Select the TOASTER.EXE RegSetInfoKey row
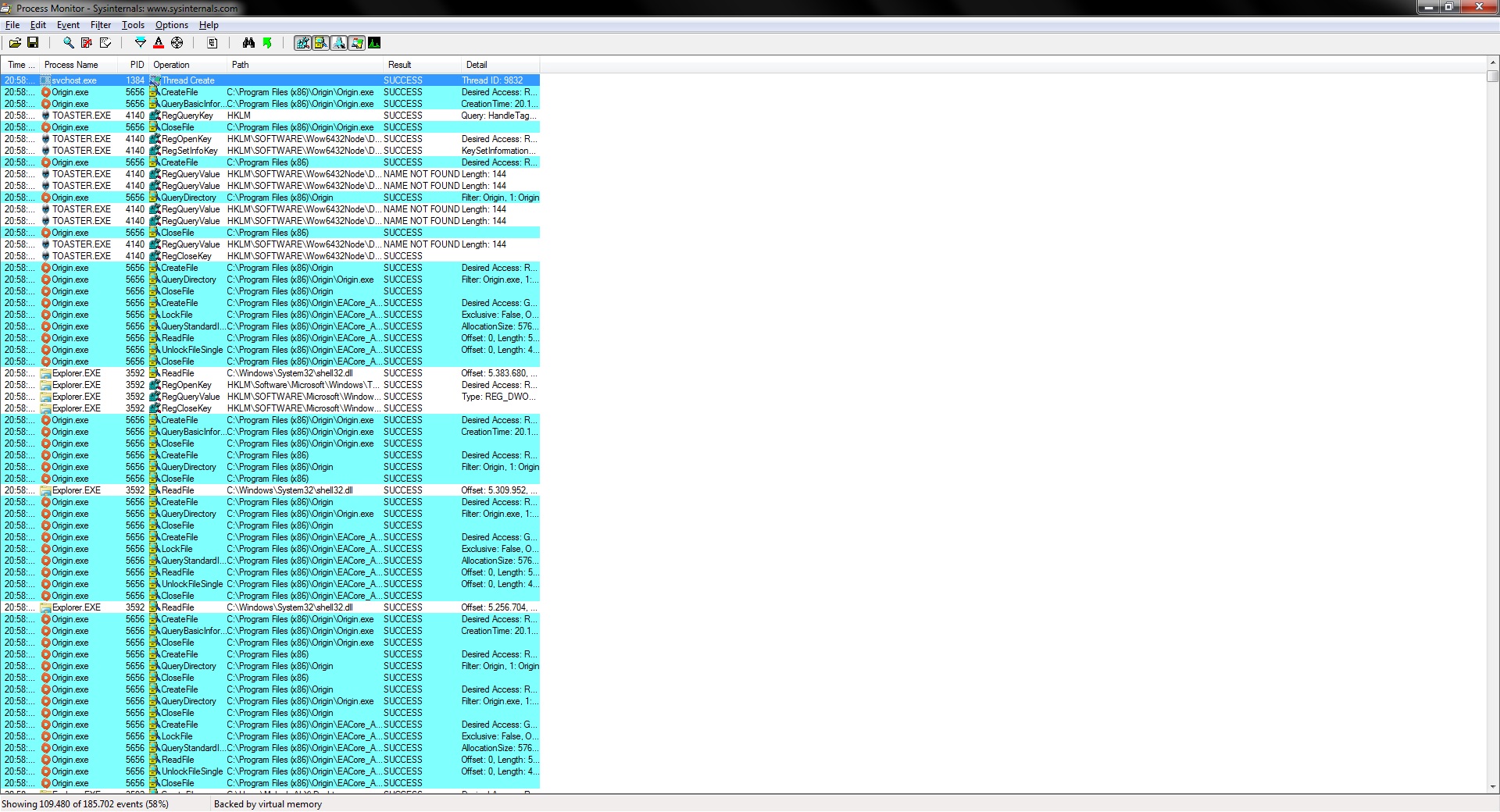The height and width of the screenshot is (812, 1500). tap(270, 151)
